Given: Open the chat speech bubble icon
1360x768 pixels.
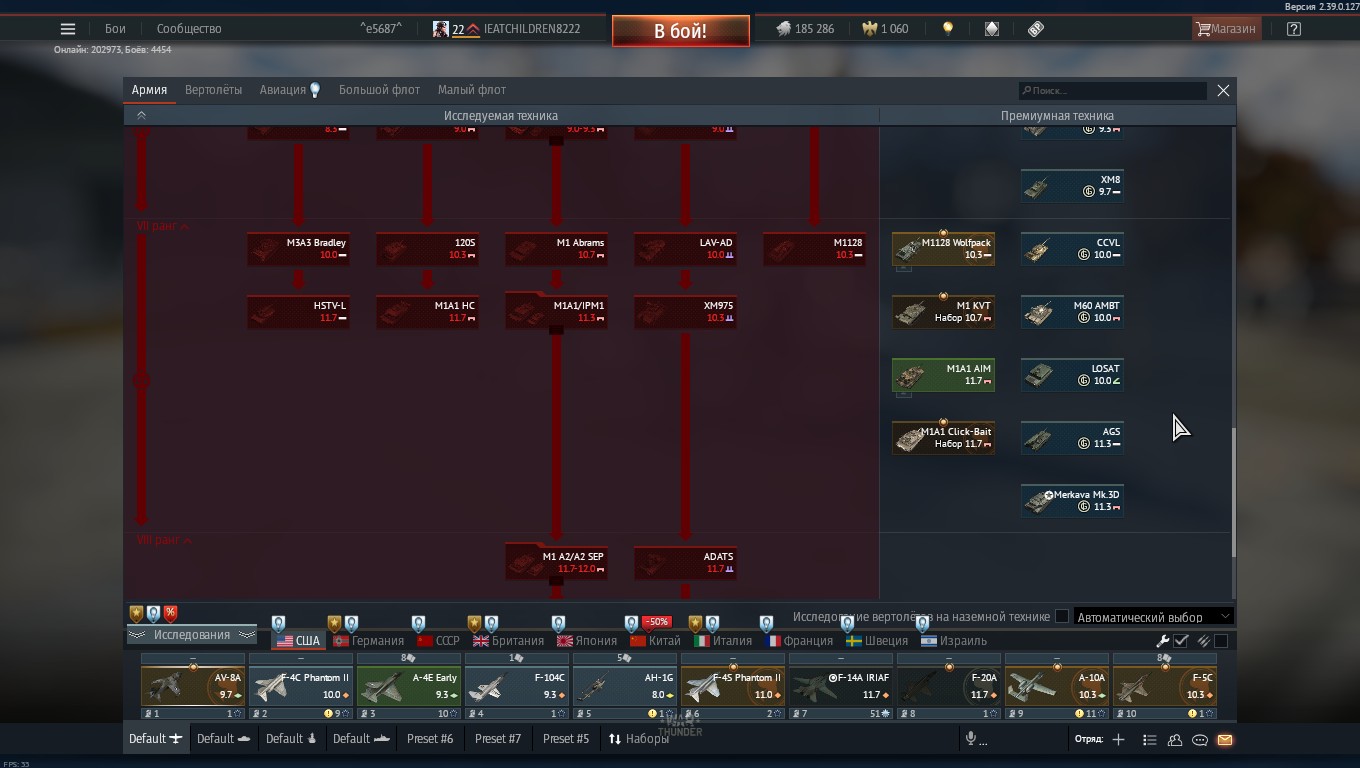Looking at the screenshot, I should (1200, 740).
